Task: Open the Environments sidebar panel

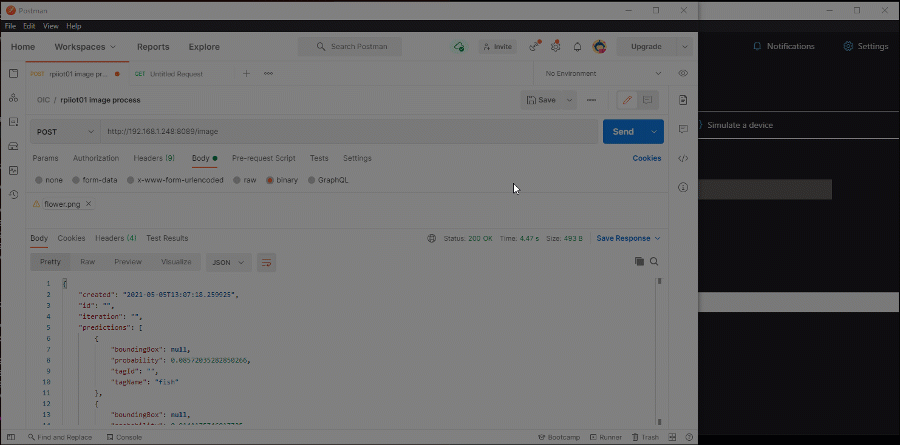Action: [x=14, y=122]
